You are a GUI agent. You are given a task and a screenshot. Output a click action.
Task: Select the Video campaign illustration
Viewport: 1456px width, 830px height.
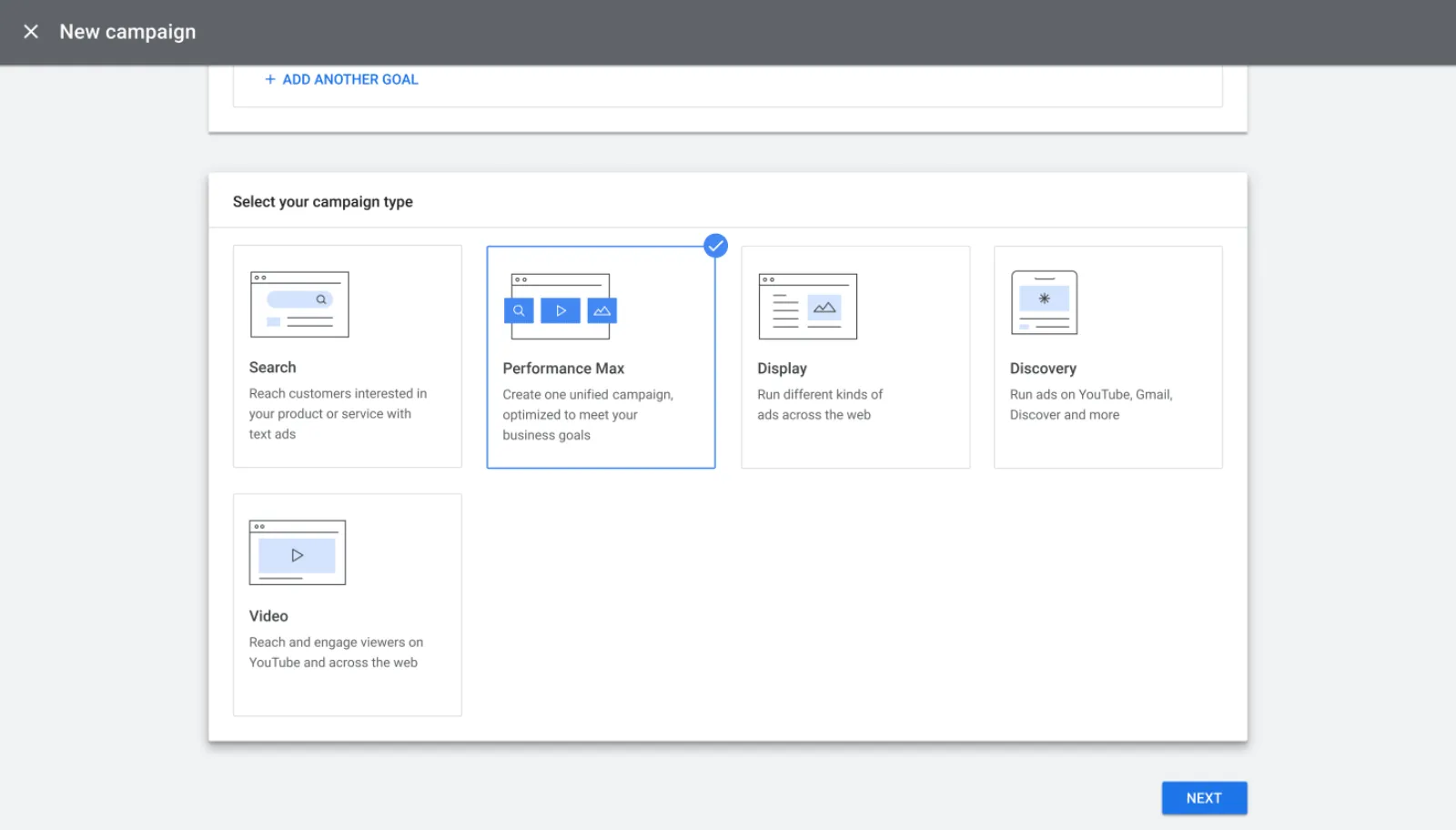(298, 552)
